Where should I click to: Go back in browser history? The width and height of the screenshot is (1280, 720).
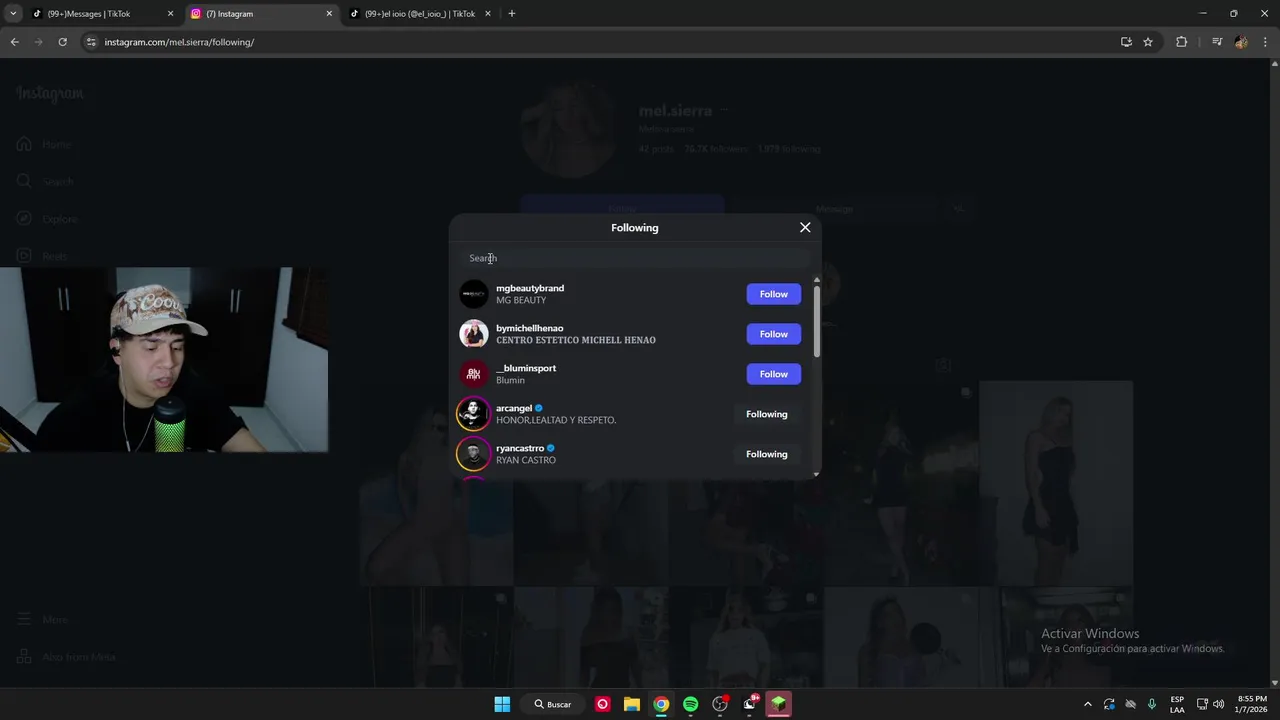tap(15, 42)
